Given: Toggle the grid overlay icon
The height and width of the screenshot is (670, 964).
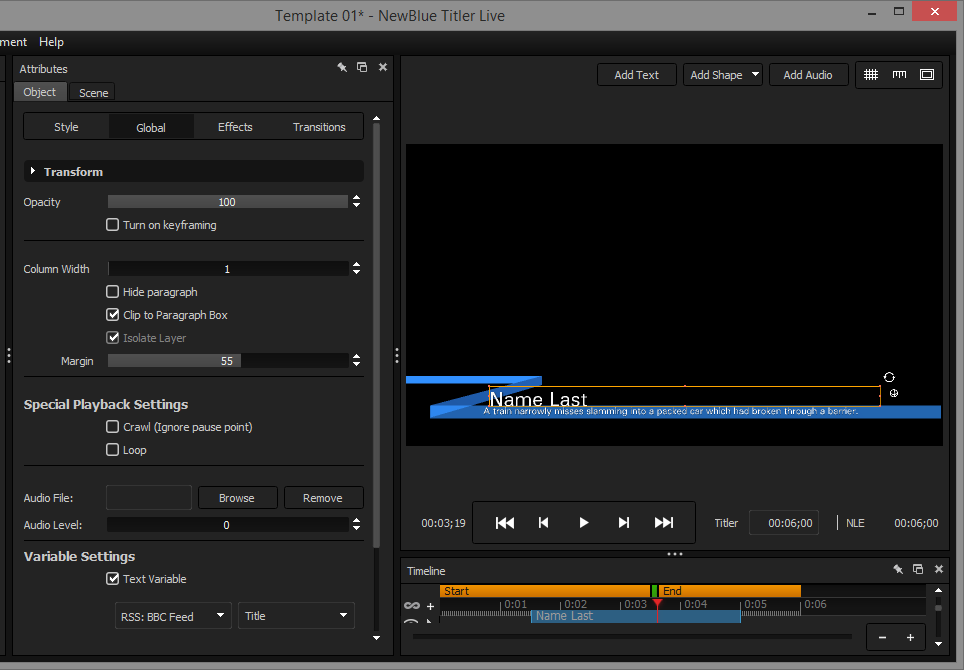Looking at the screenshot, I should 871,75.
